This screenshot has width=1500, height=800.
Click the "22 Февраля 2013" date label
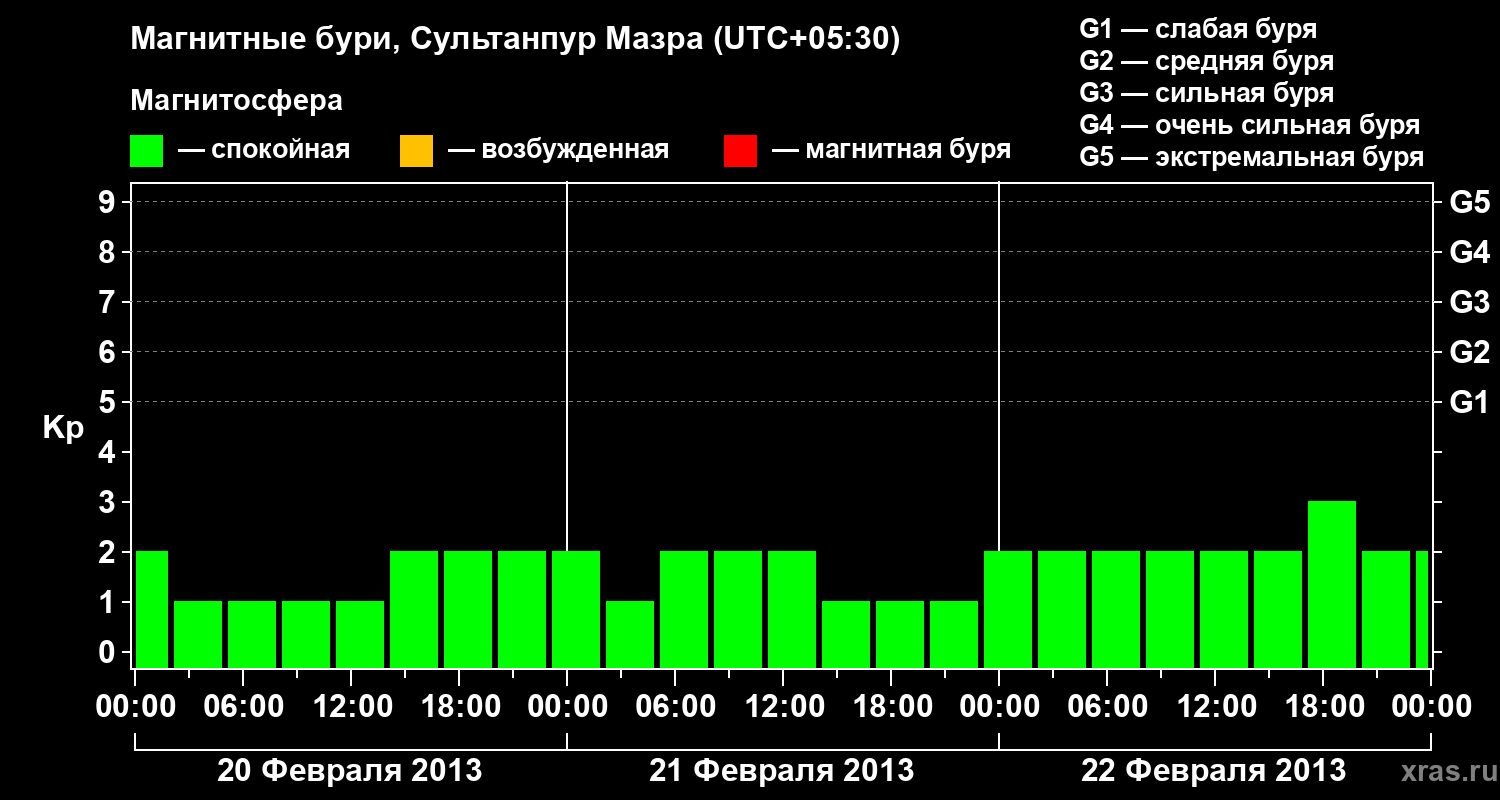[1214, 771]
